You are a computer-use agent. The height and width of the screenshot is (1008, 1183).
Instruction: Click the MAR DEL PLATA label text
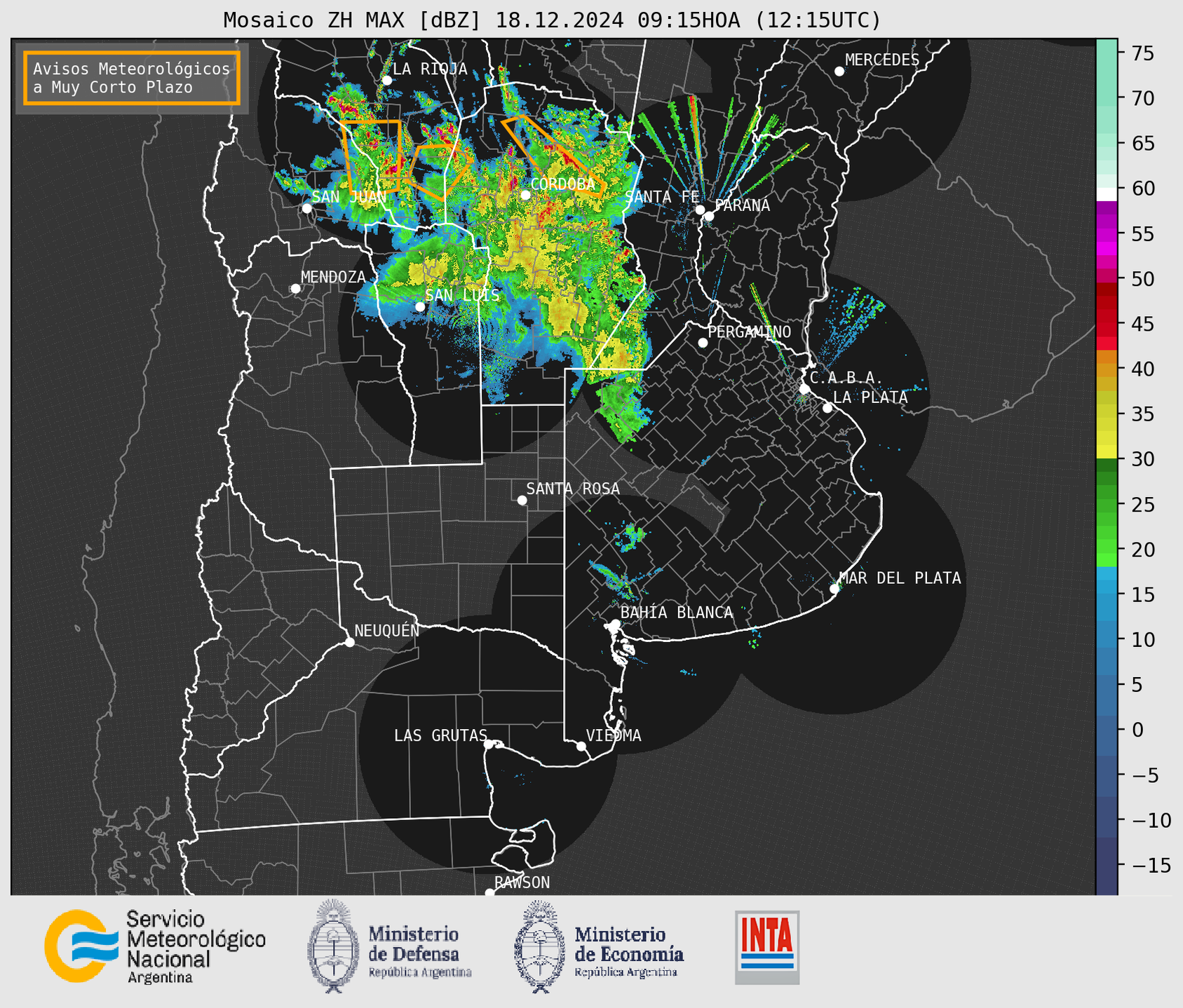pos(900,578)
